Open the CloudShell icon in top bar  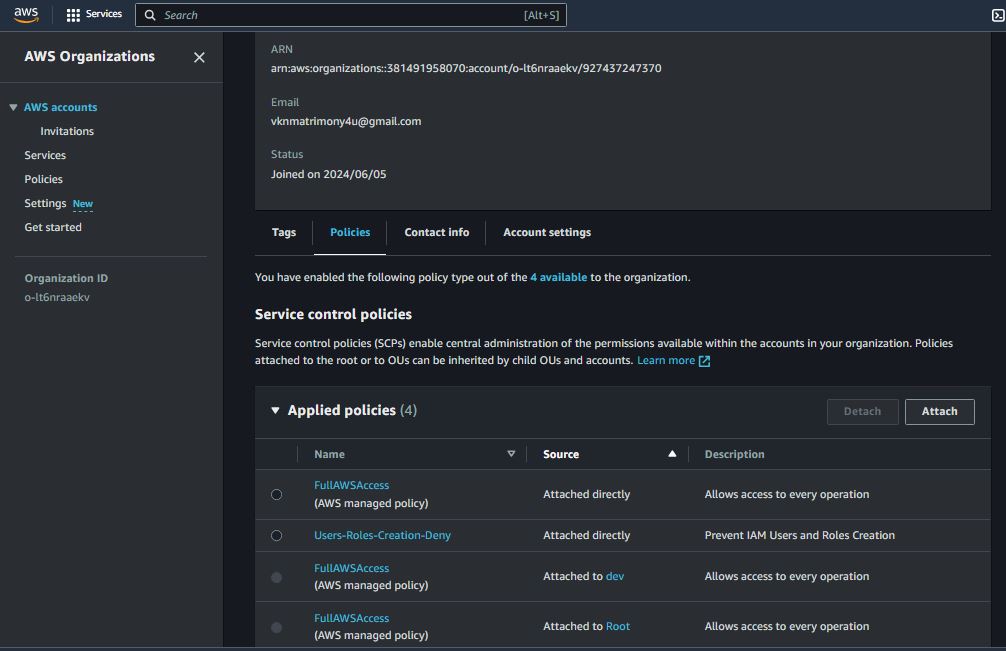tap(997, 15)
